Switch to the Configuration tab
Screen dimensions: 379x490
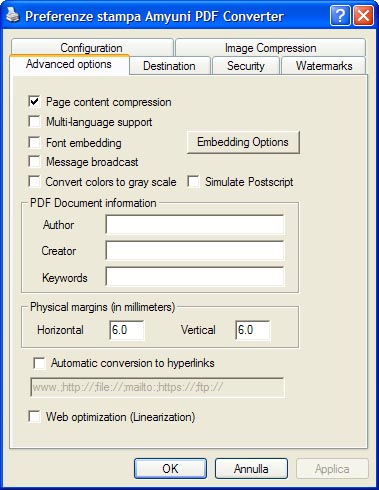point(92,47)
